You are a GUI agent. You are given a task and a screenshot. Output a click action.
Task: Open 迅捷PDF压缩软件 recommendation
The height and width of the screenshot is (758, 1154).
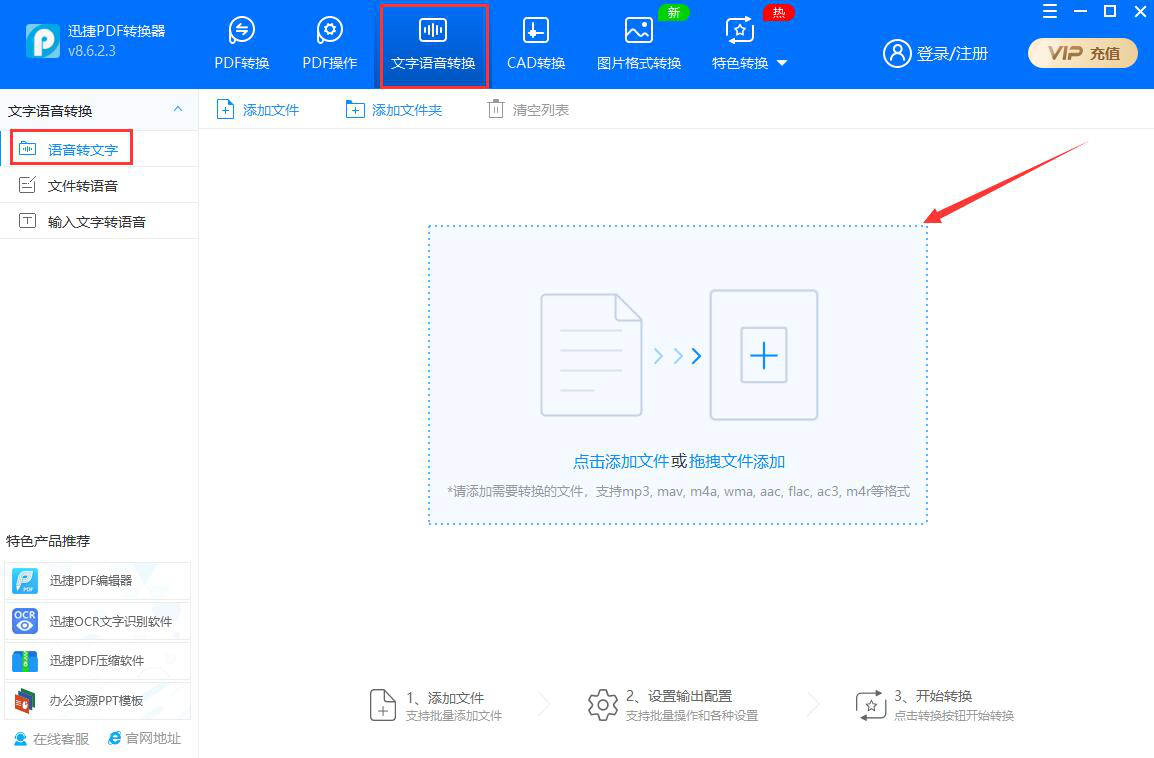click(97, 661)
